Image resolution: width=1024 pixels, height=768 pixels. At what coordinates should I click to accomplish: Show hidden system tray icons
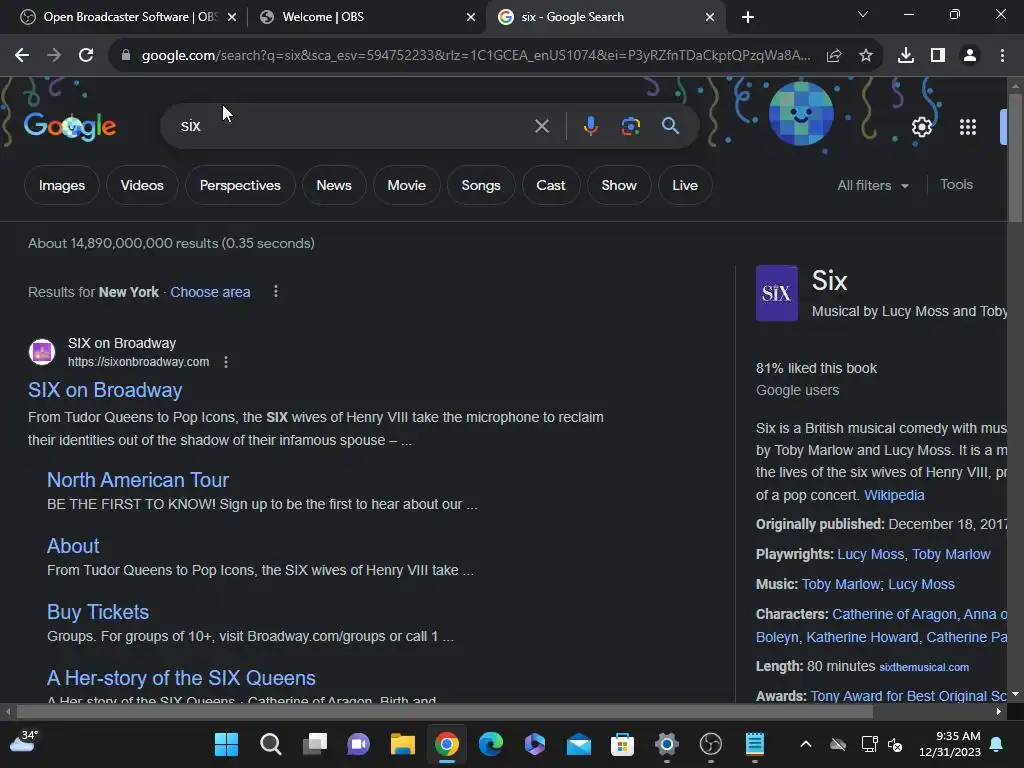coord(806,744)
